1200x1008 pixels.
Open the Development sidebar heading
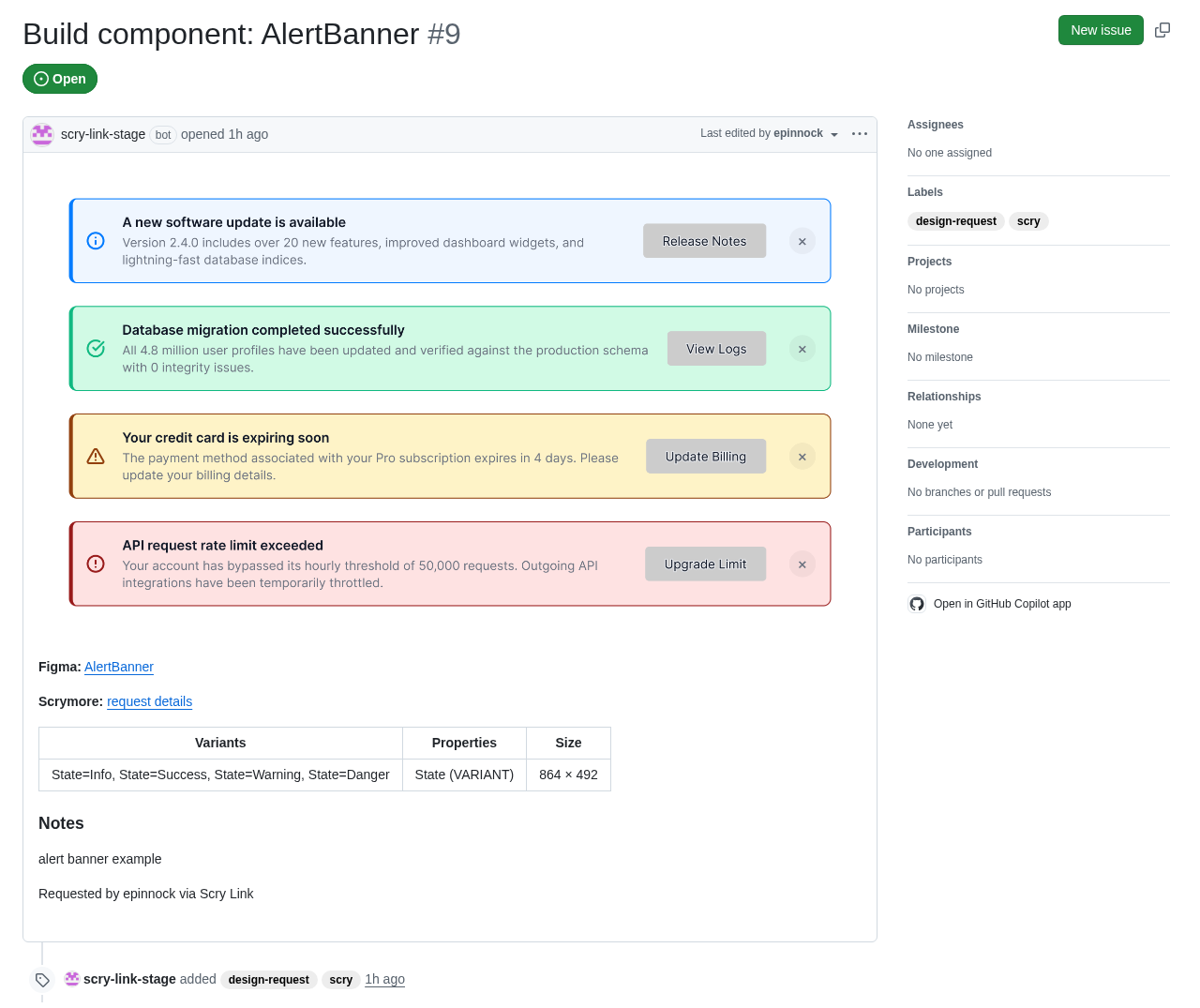coord(942,464)
